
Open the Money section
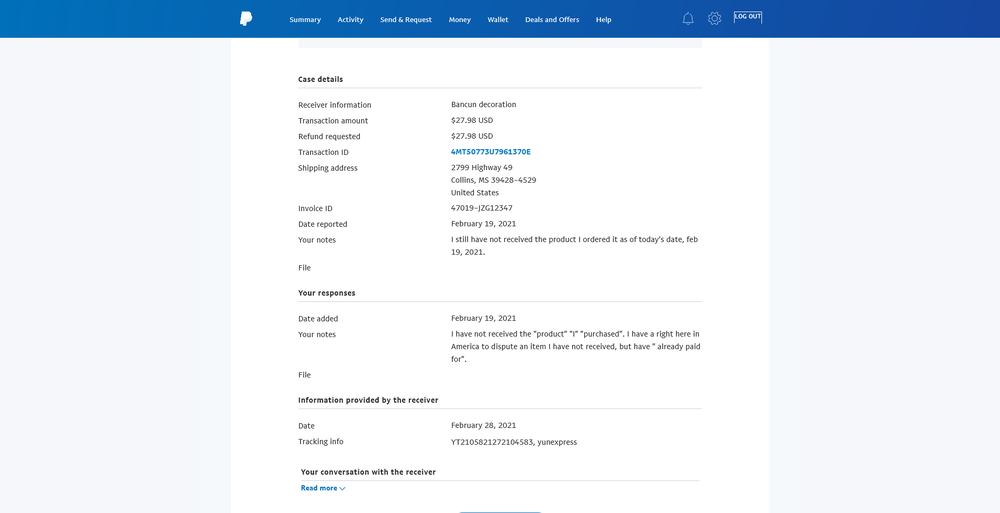460,20
